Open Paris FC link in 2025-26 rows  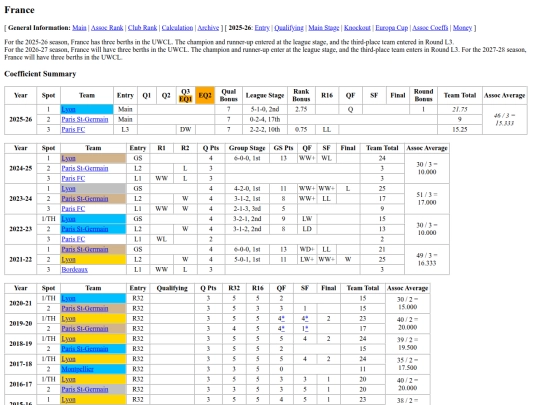[73, 129]
